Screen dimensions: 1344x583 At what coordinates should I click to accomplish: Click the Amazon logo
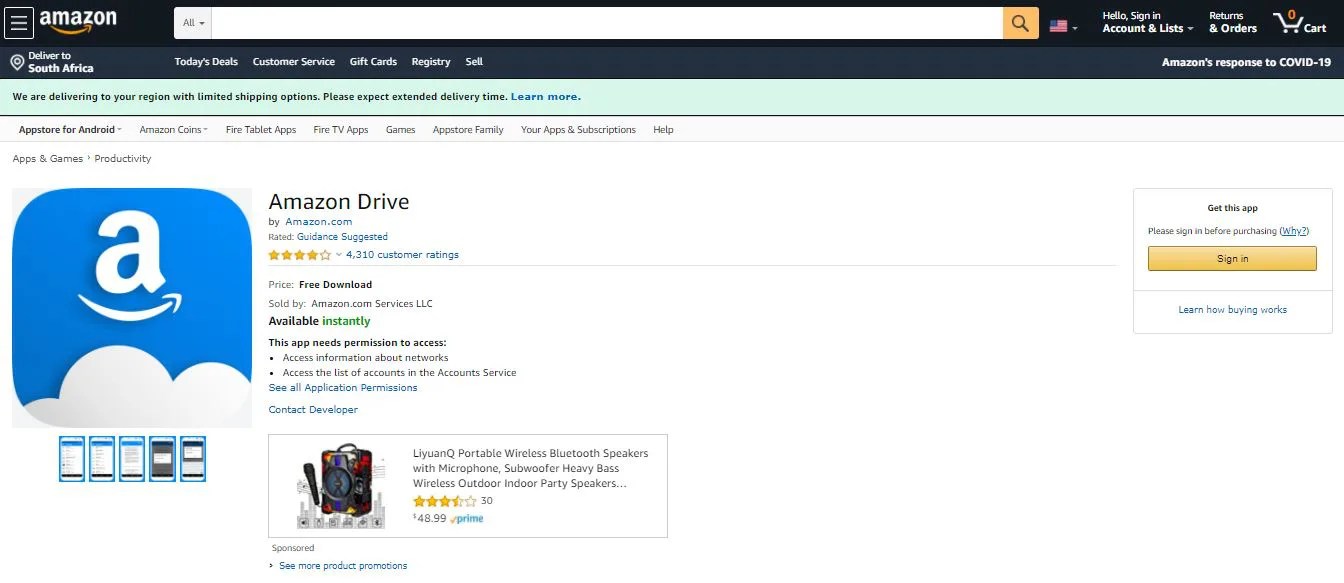(x=77, y=21)
